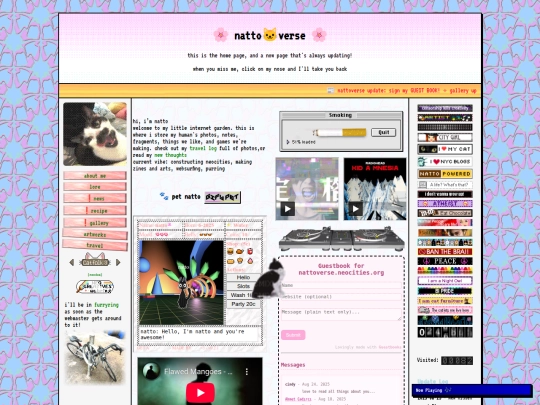Click the Hello action button

(x=243, y=277)
